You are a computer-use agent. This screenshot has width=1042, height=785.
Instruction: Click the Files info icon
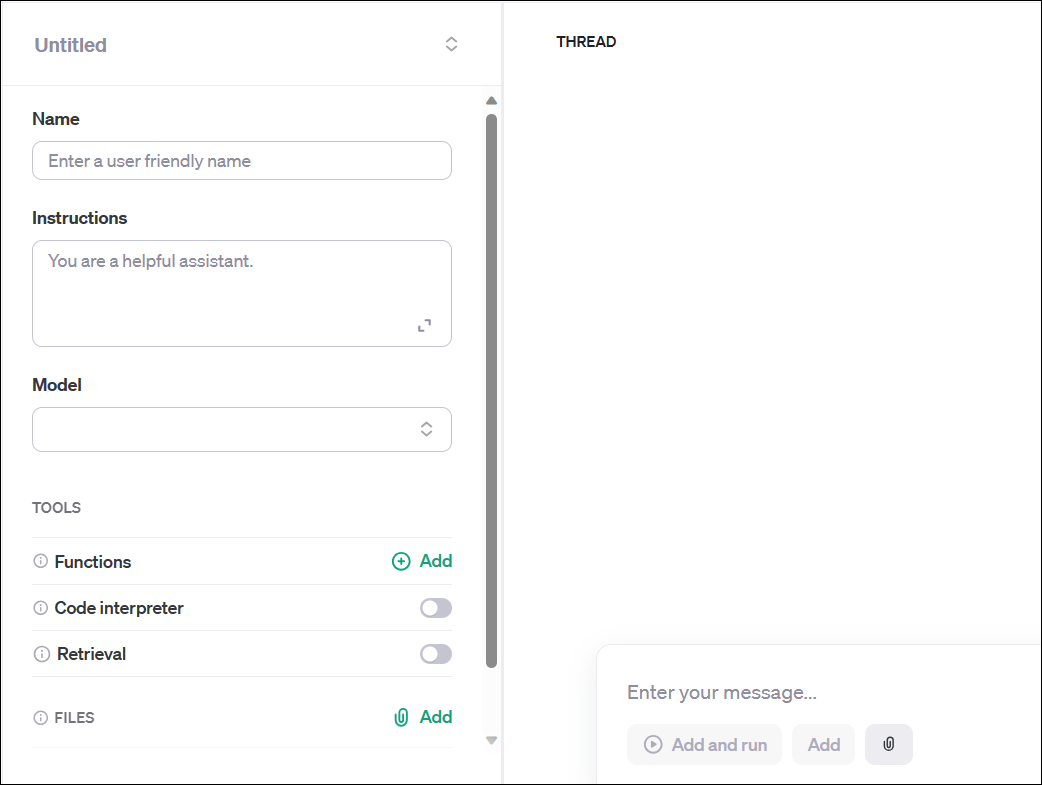tap(41, 718)
